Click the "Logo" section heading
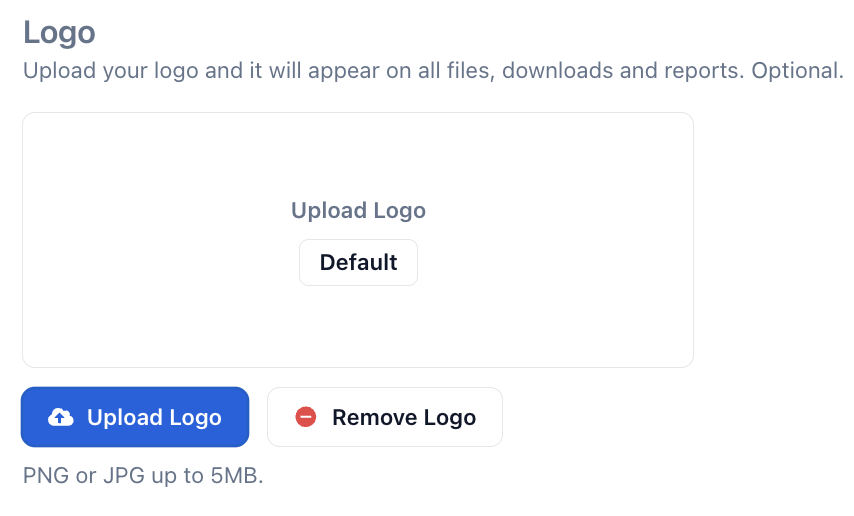The width and height of the screenshot is (854, 516). [x=59, y=32]
